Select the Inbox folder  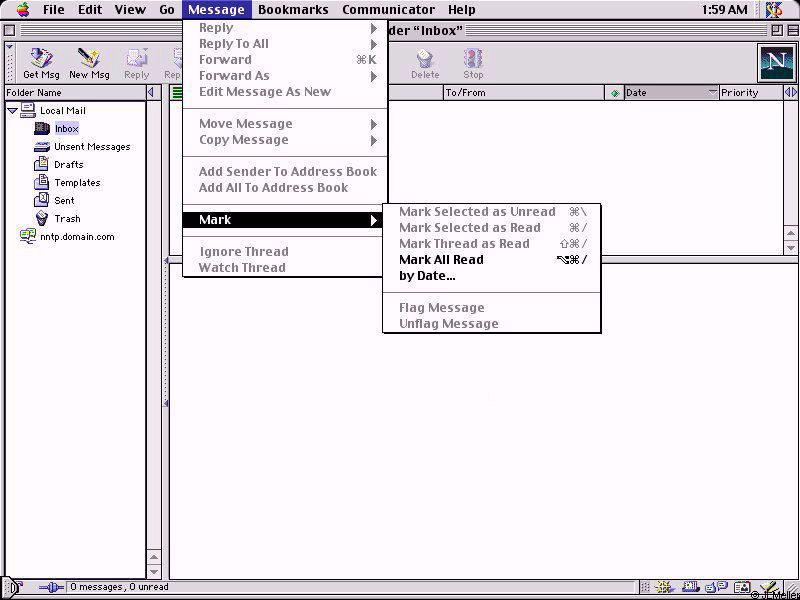click(x=66, y=129)
